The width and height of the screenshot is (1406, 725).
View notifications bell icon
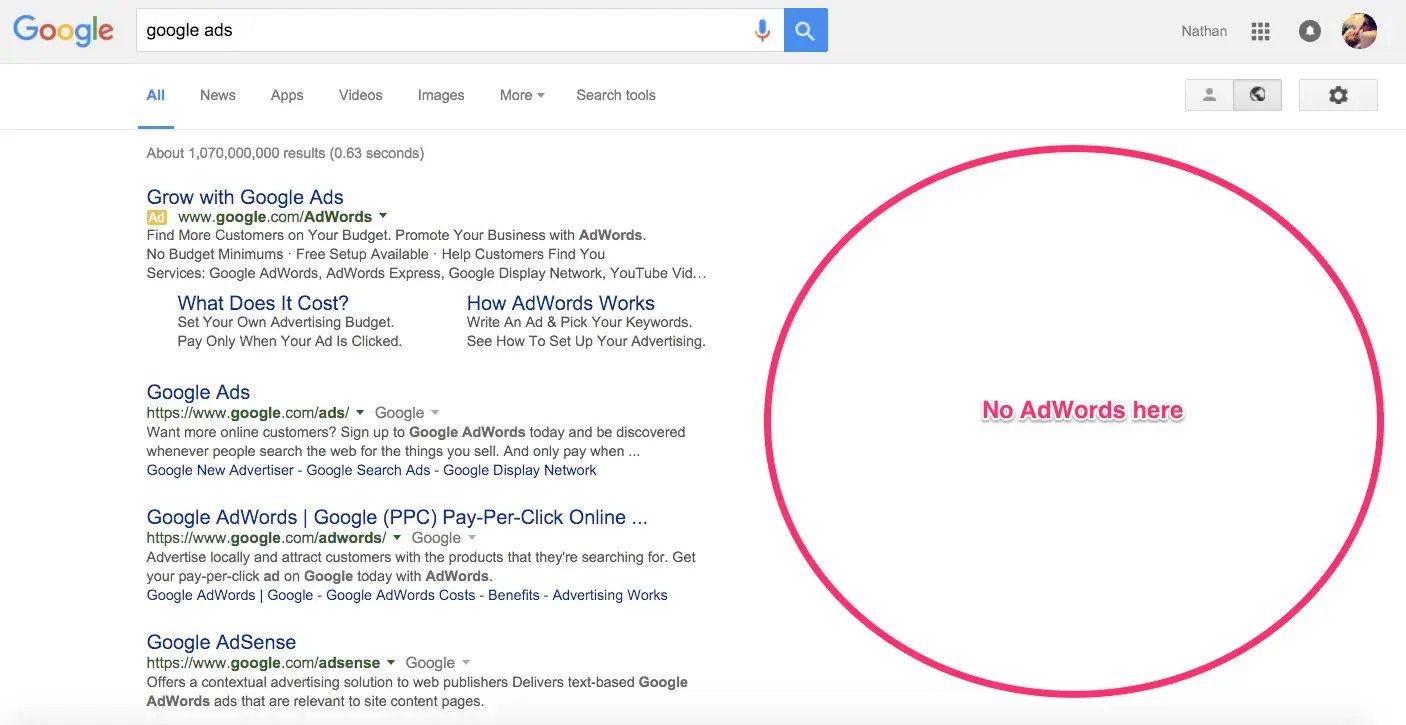tap(1309, 31)
